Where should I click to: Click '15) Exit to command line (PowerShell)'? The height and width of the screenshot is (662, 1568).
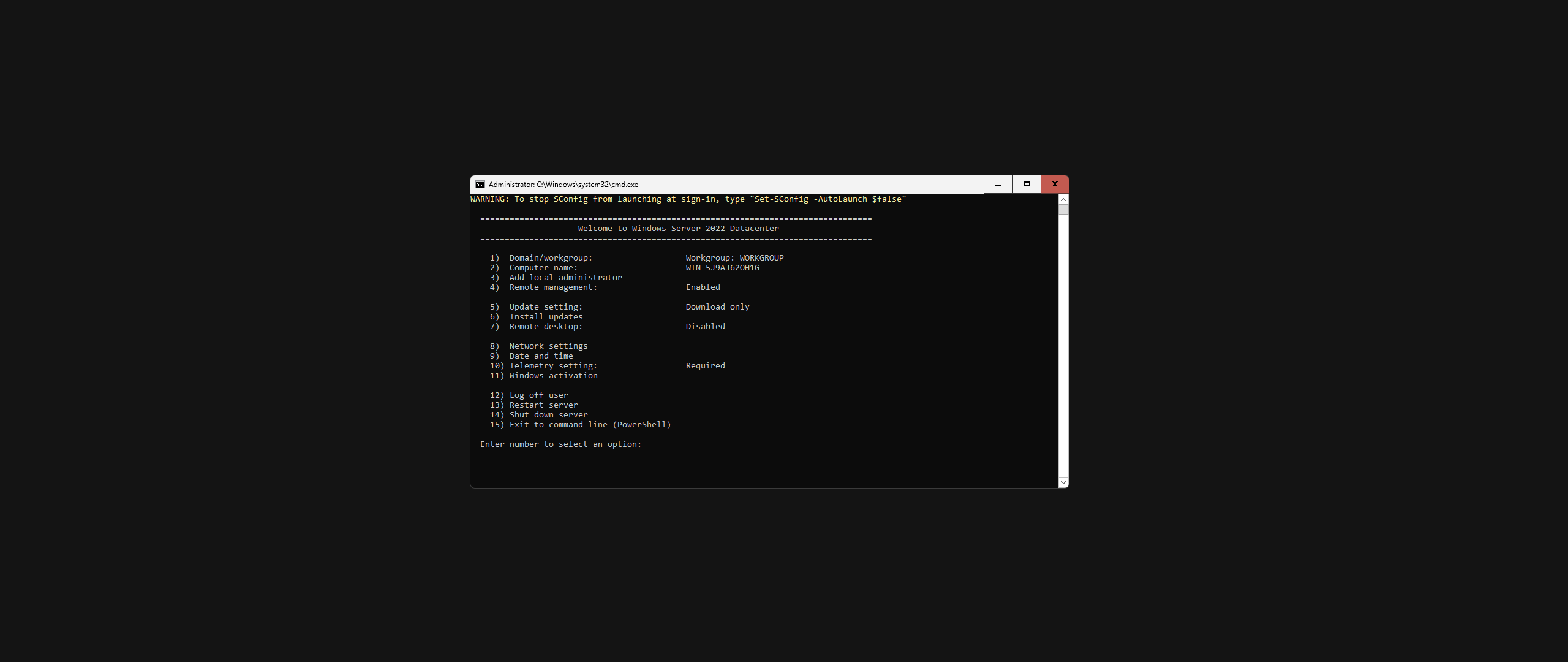point(580,425)
